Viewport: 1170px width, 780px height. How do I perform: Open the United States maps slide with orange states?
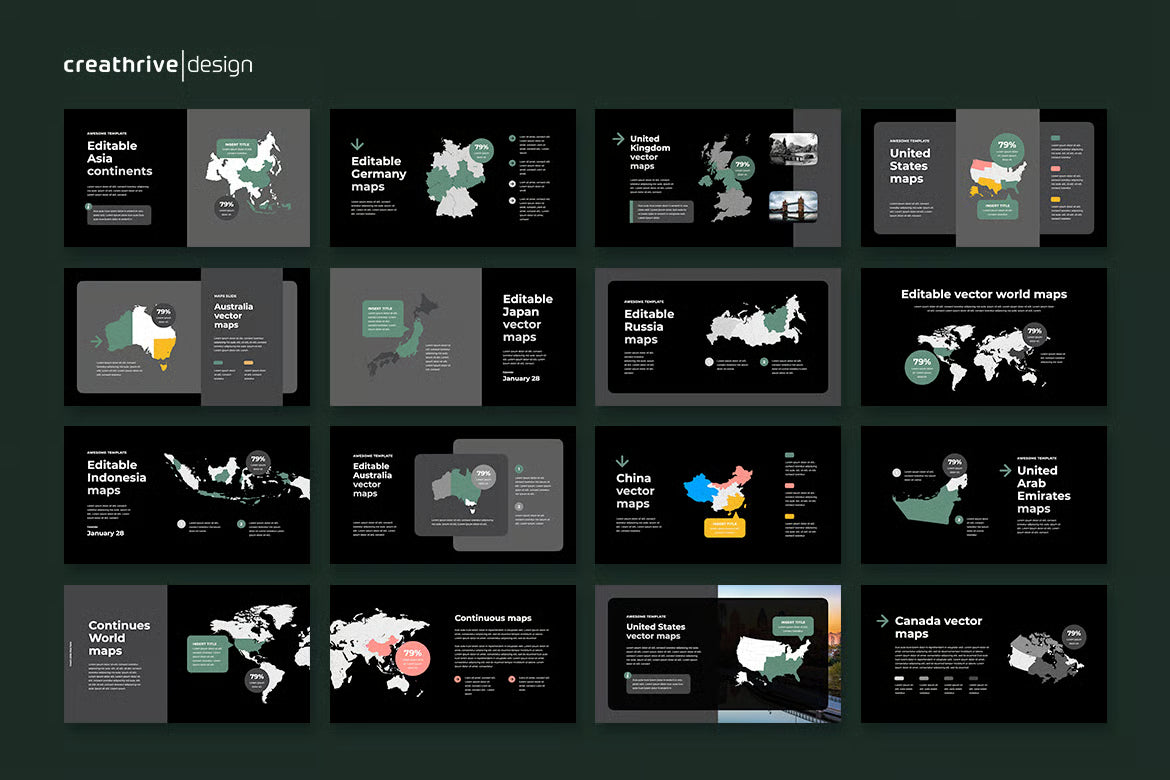(983, 178)
